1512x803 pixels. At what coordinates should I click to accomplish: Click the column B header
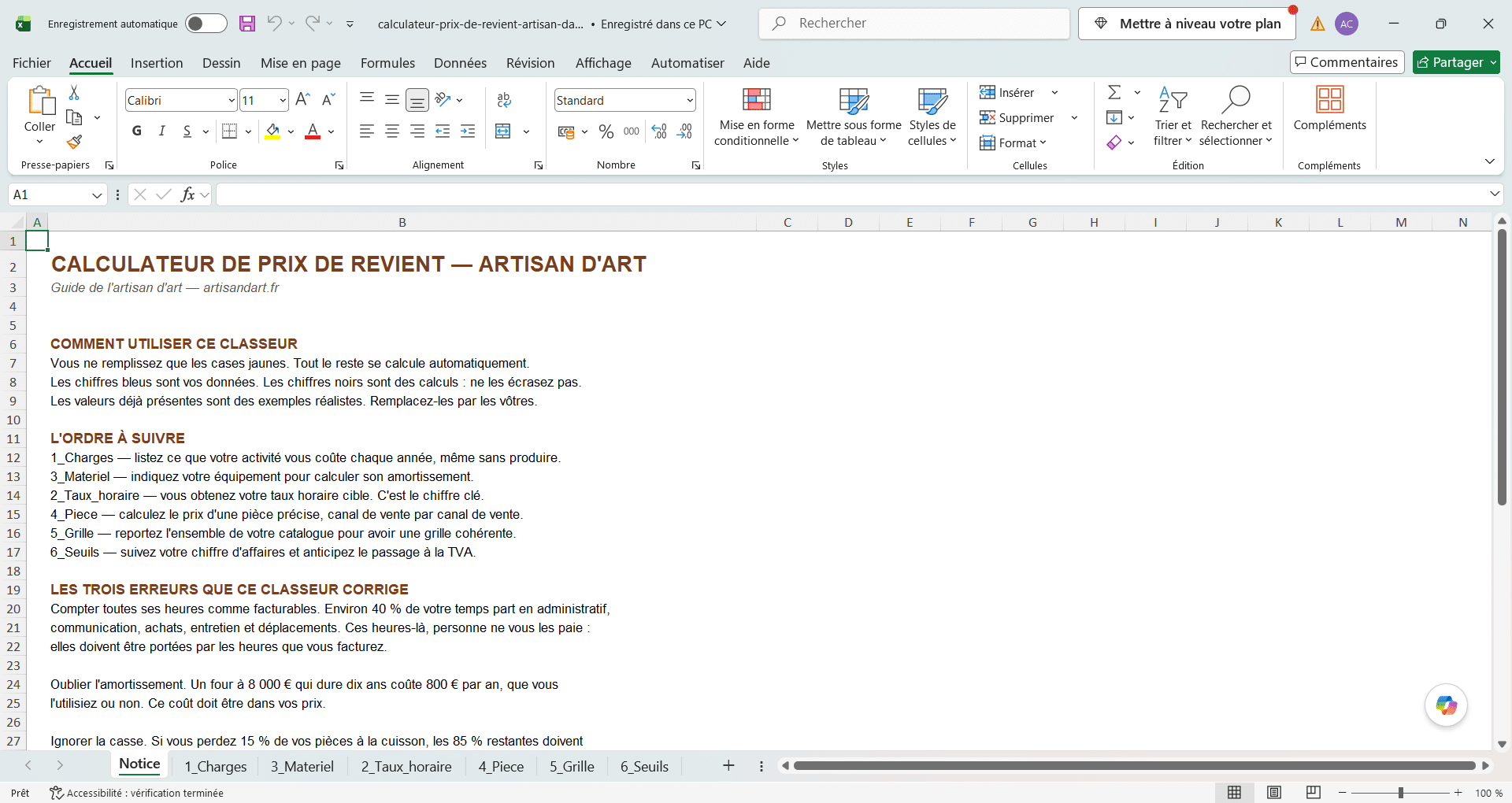(x=402, y=222)
